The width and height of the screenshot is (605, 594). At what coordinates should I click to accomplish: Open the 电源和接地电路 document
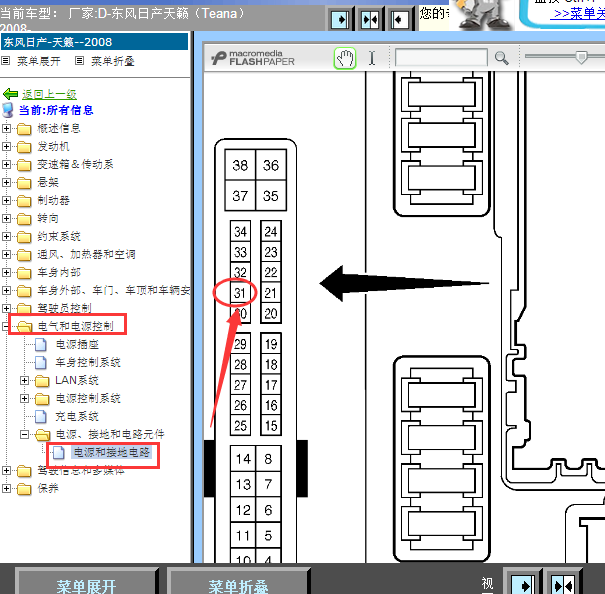click(x=111, y=452)
